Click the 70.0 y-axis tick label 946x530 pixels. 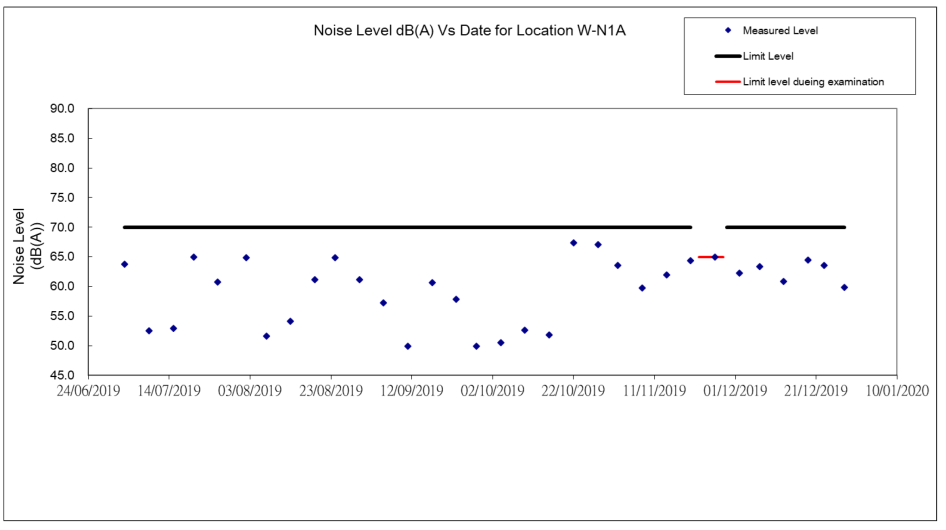pos(63,227)
